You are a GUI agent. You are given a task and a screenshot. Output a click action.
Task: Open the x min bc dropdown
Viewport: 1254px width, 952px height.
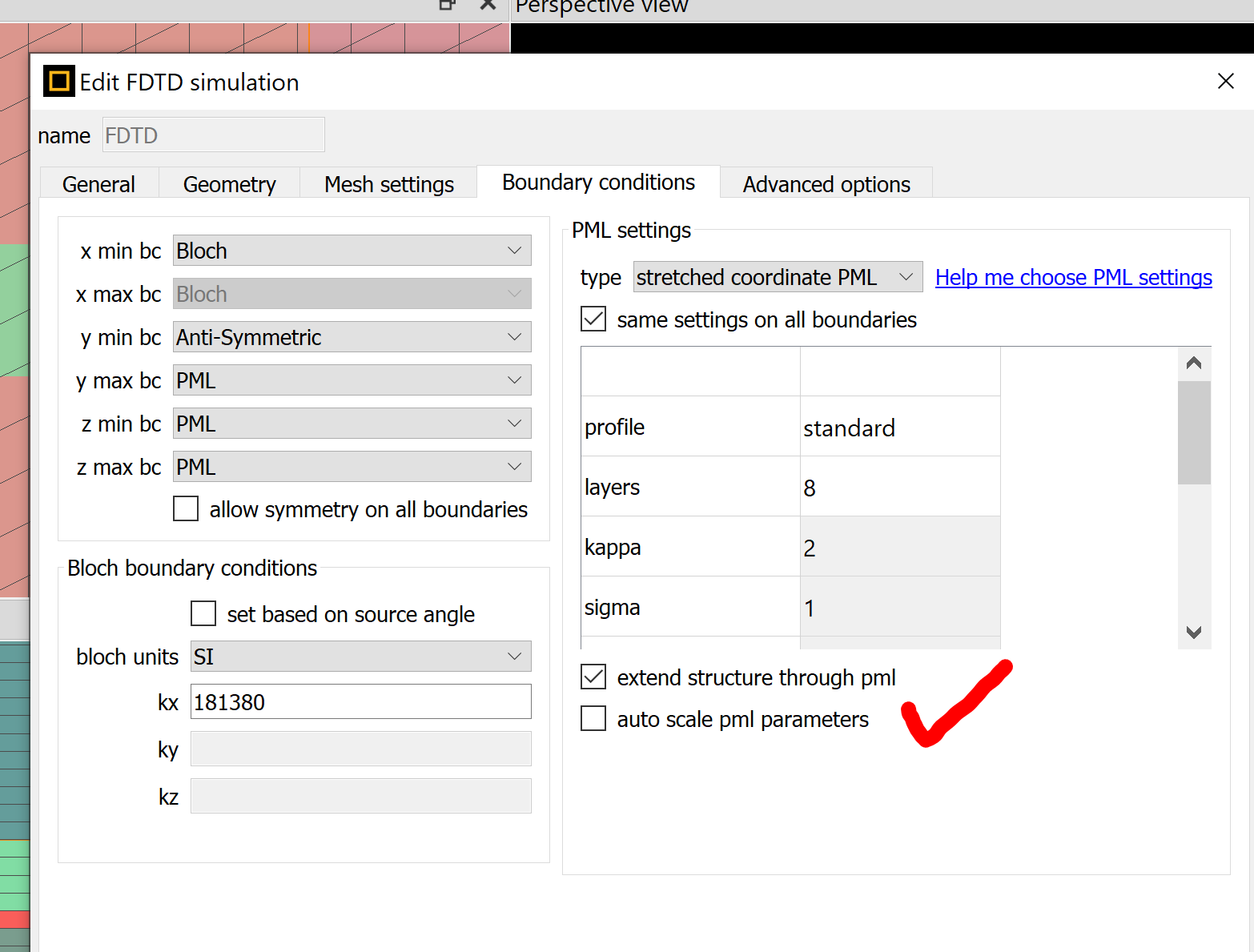[x=352, y=251]
